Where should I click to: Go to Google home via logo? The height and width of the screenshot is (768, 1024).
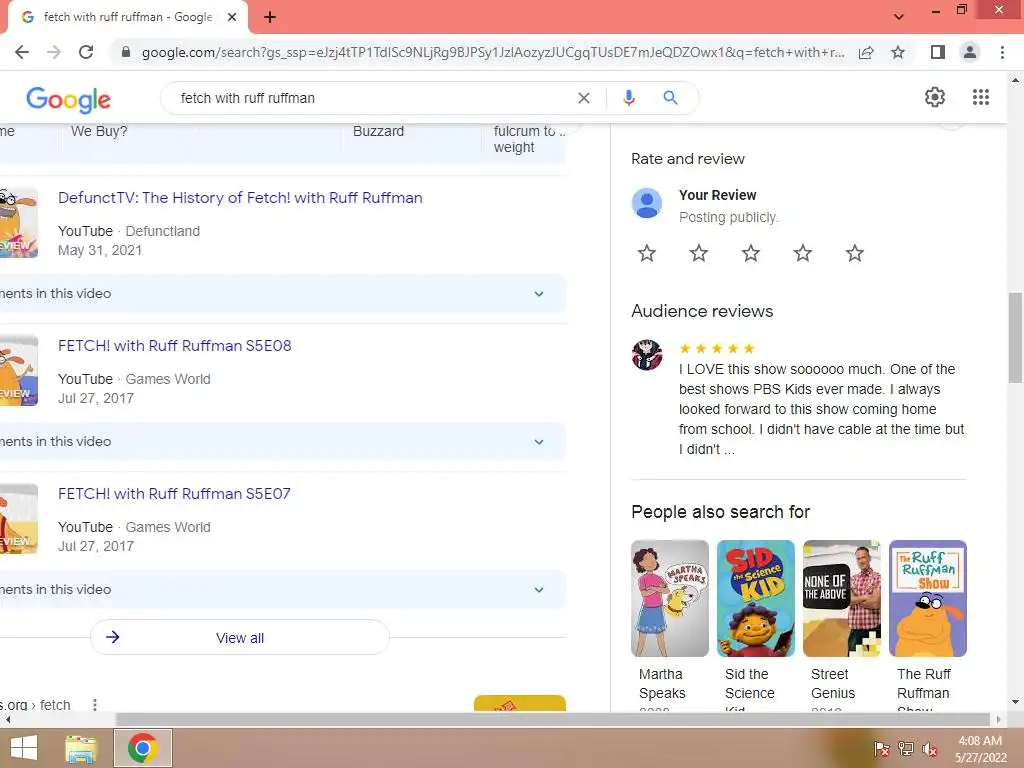[x=69, y=99]
